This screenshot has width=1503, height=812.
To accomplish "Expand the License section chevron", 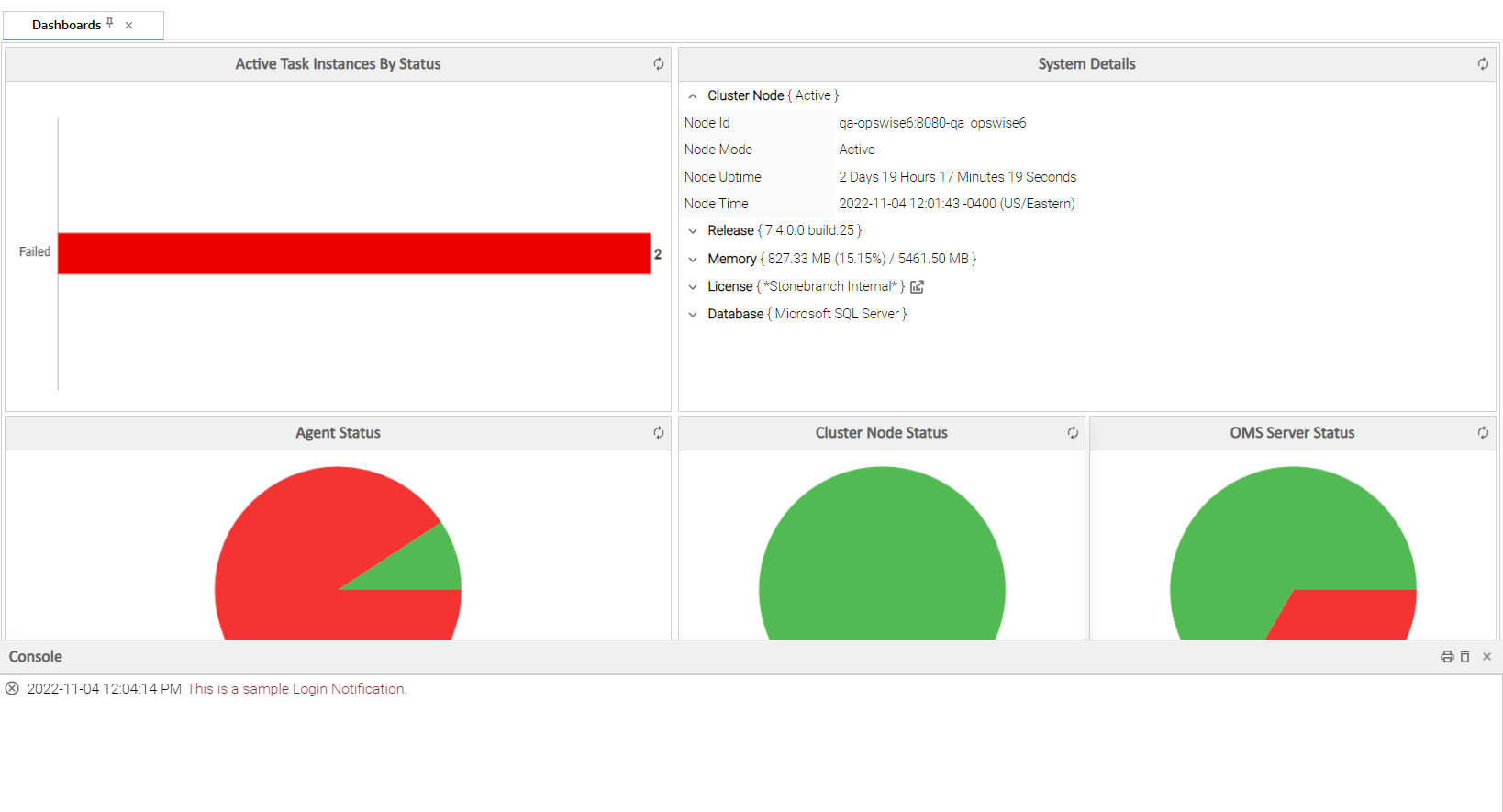I will click(693, 287).
